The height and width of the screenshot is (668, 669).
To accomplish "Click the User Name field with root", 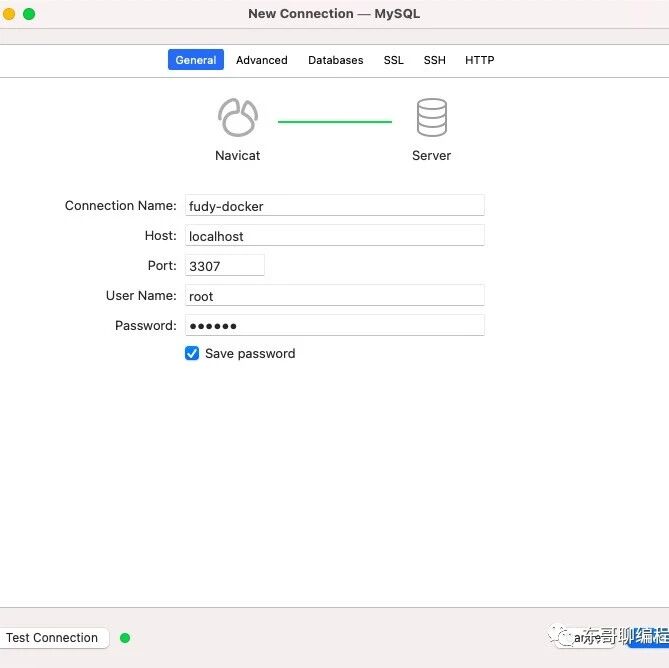I will pos(334,295).
